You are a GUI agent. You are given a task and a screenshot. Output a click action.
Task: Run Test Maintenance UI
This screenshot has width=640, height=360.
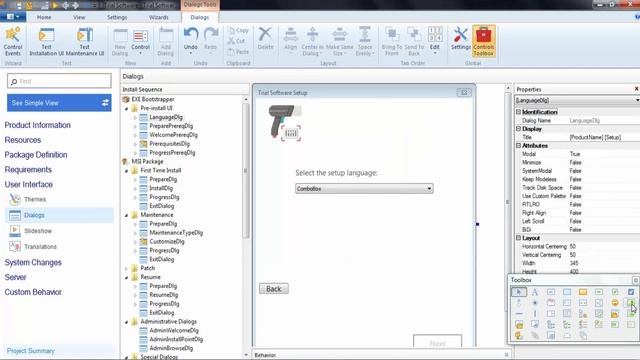point(85,41)
